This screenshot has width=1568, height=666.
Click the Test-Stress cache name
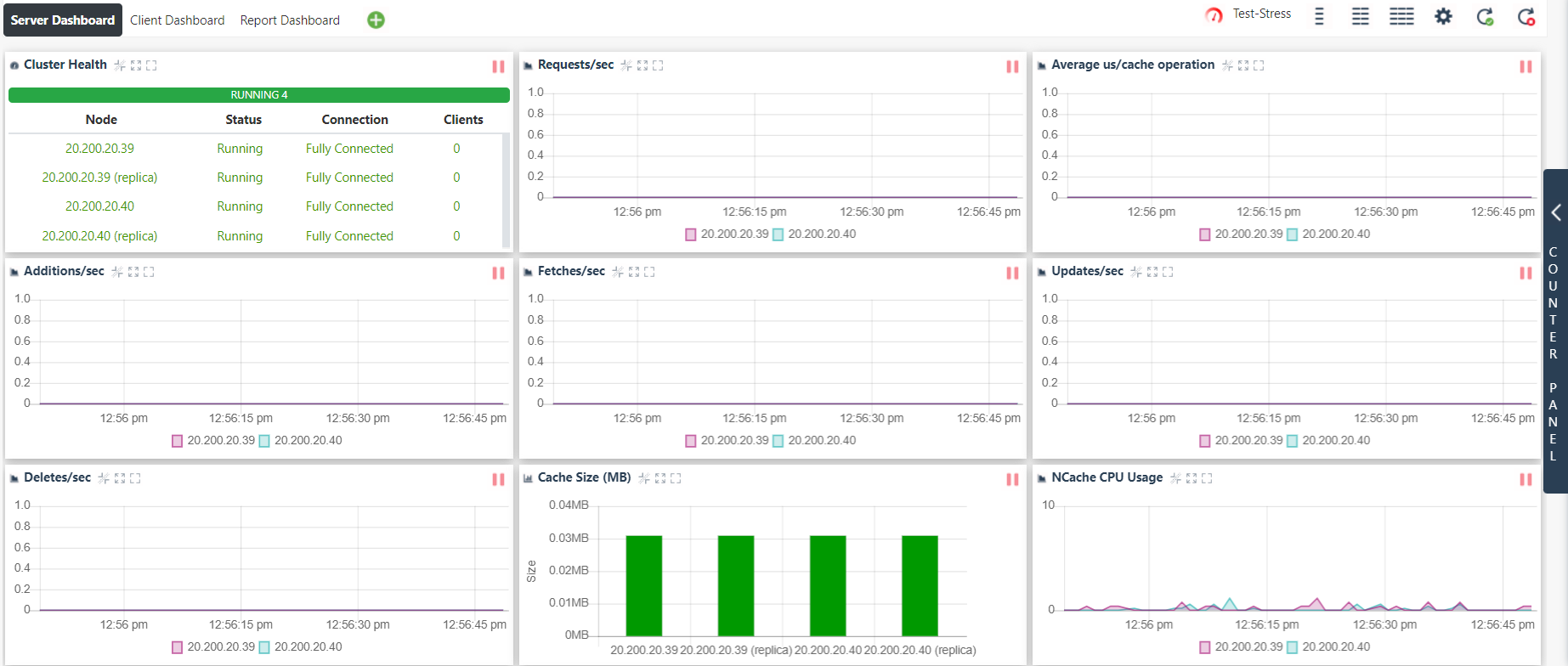click(x=1262, y=14)
